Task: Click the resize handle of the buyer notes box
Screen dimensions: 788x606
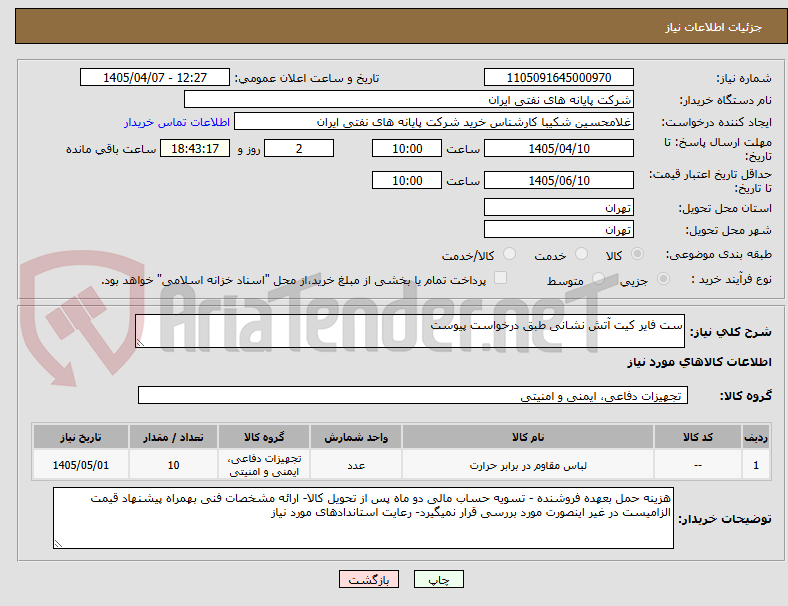Action: pos(58,544)
